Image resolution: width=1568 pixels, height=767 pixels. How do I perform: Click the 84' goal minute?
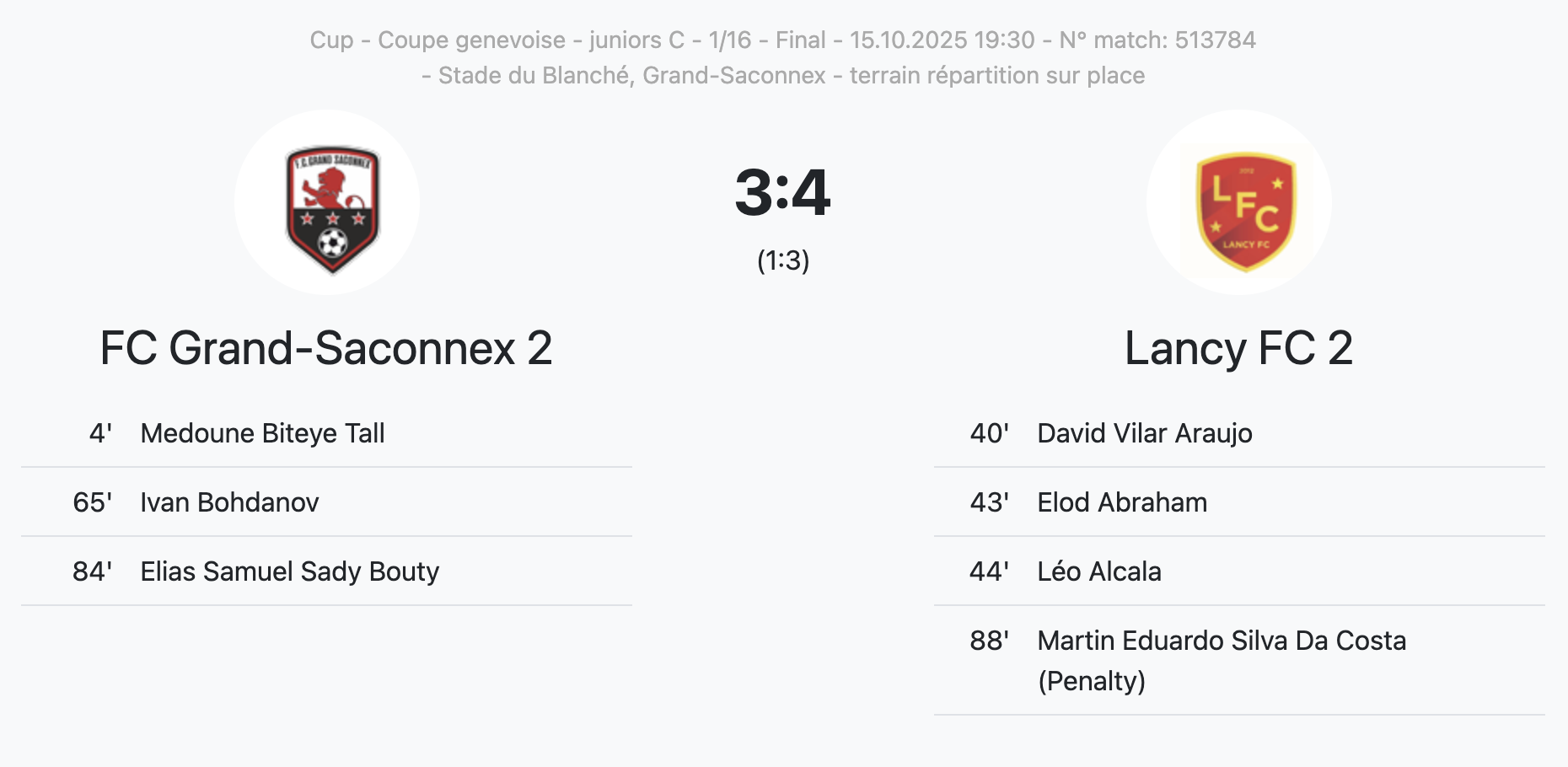92,571
